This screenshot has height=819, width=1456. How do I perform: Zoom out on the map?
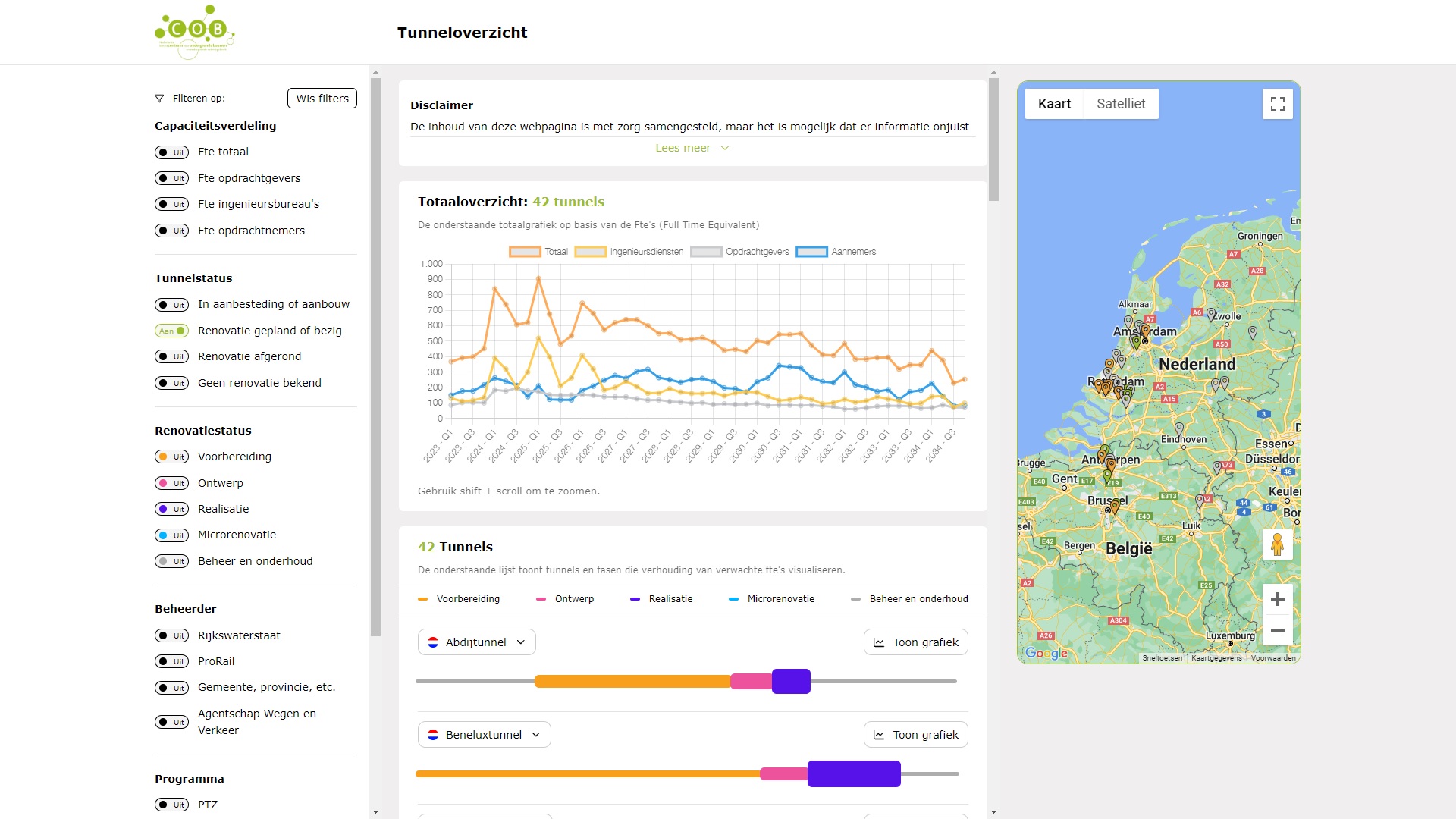tap(1277, 630)
